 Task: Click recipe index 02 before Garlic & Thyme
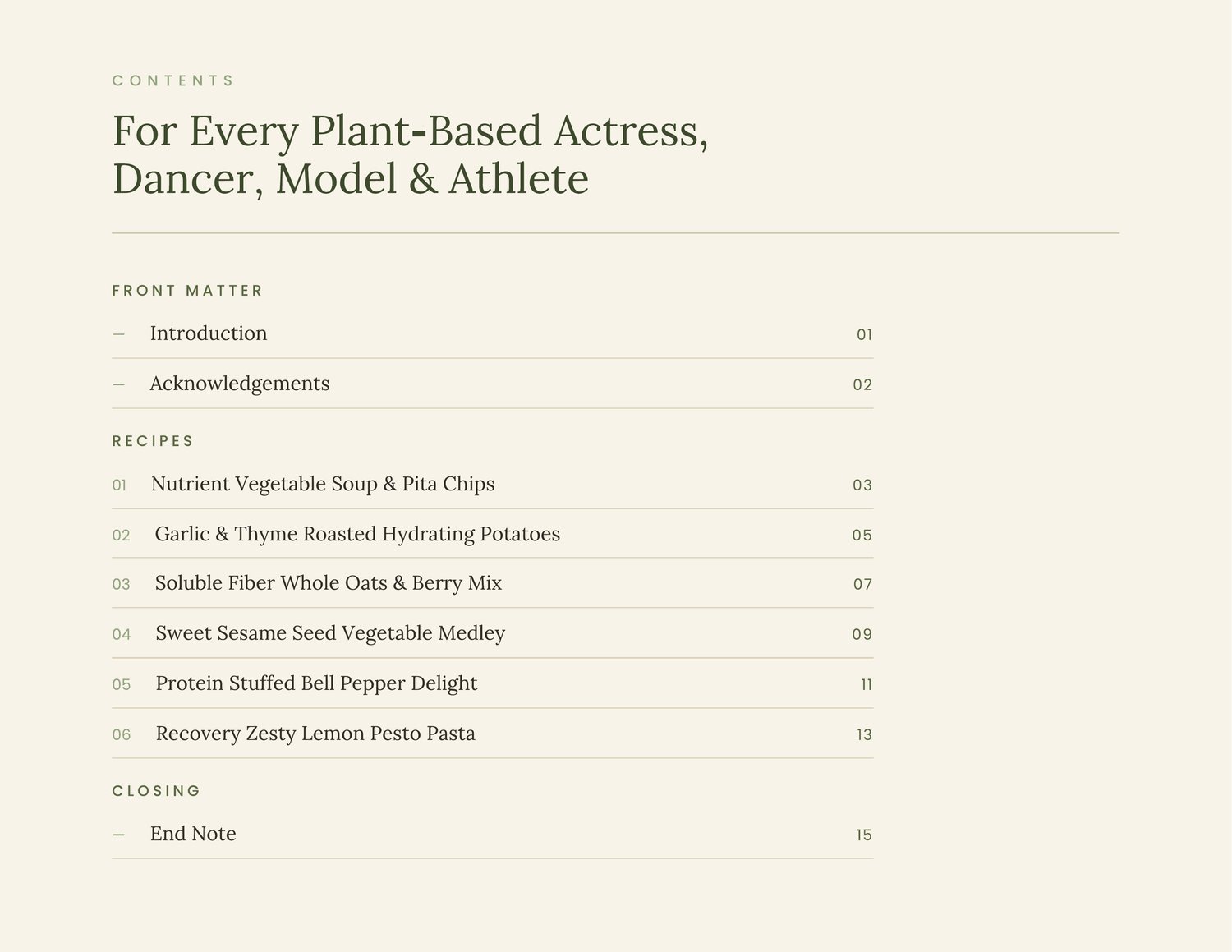coord(122,536)
